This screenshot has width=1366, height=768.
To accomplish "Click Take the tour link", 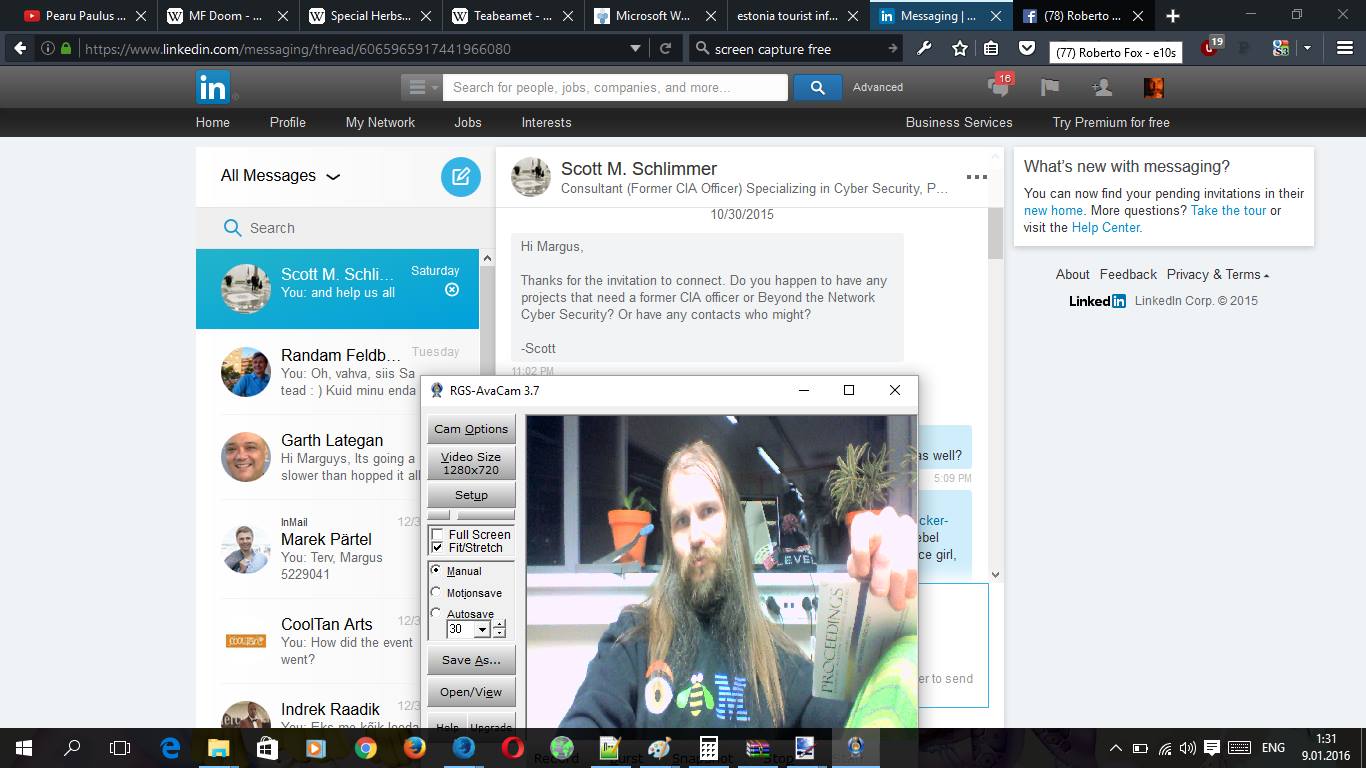I will pyautogui.click(x=1229, y=210).
